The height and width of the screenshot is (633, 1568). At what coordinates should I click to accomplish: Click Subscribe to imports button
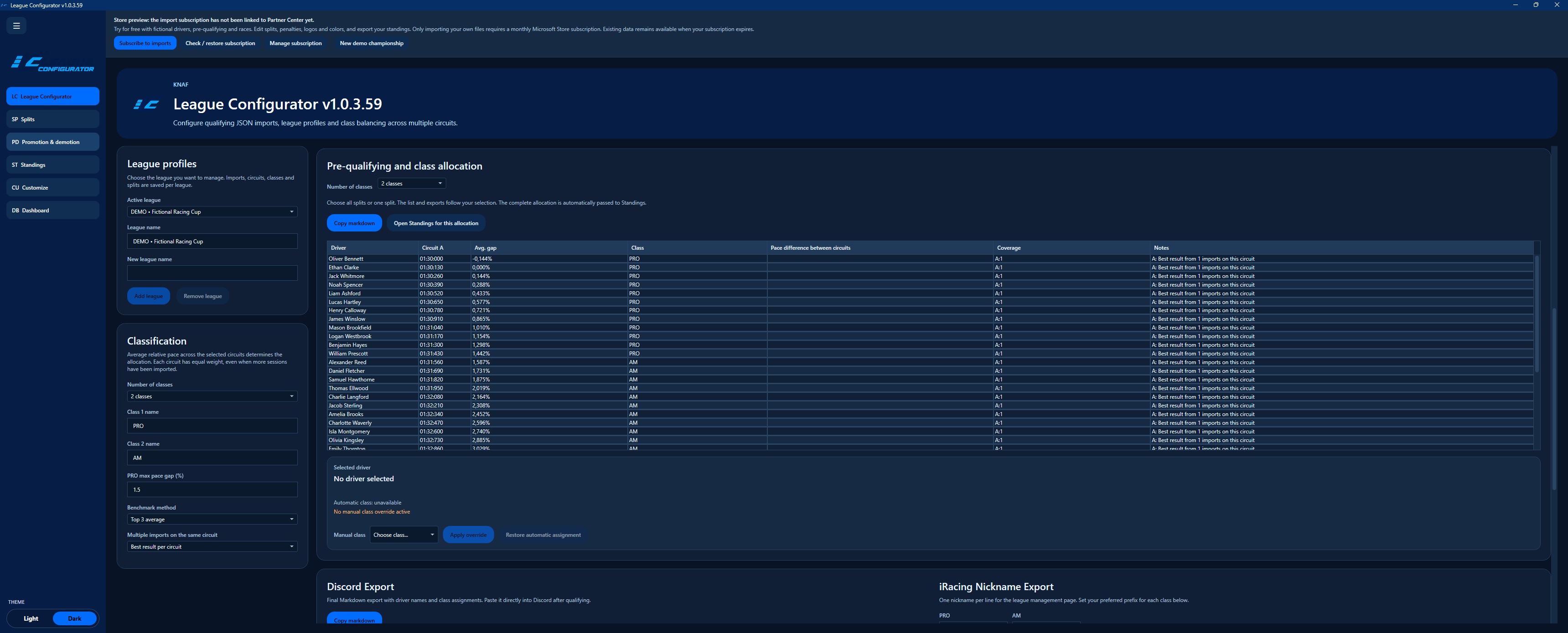click(x=145, y=43)
